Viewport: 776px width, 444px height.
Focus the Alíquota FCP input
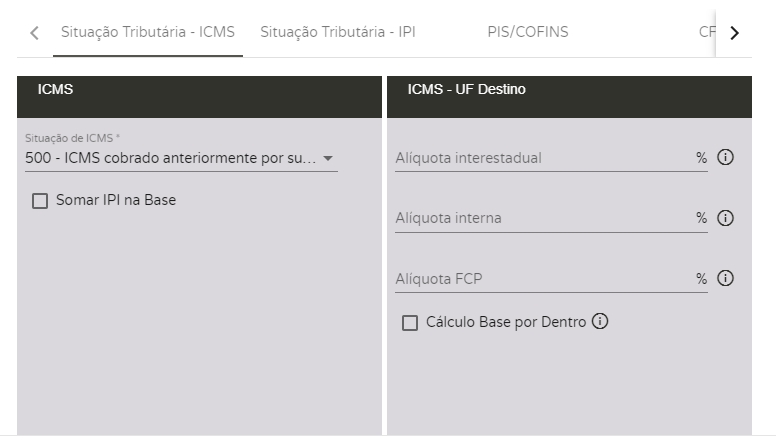coord(540,278)
